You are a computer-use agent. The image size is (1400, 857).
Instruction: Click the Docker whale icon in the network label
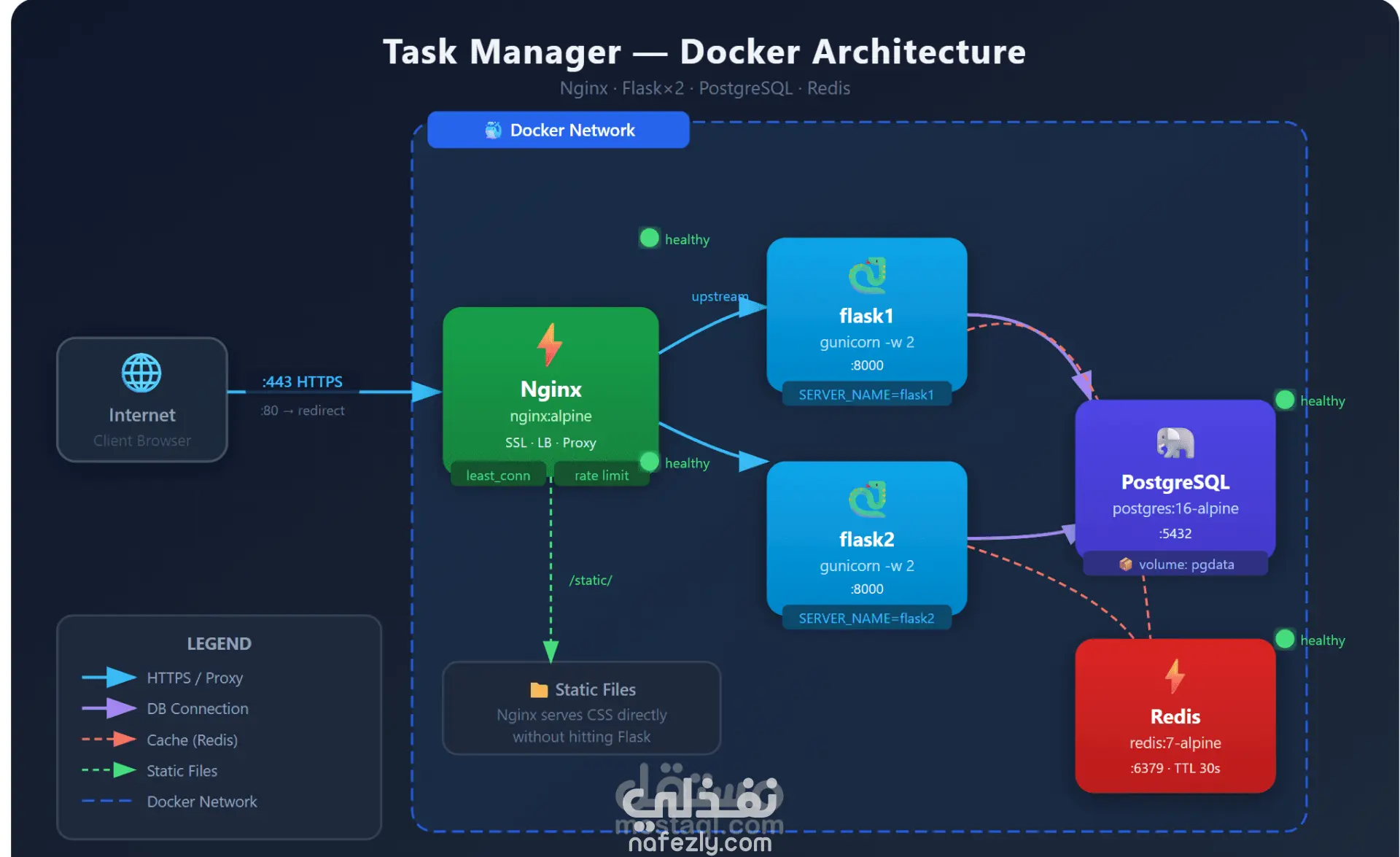point(494,130)
